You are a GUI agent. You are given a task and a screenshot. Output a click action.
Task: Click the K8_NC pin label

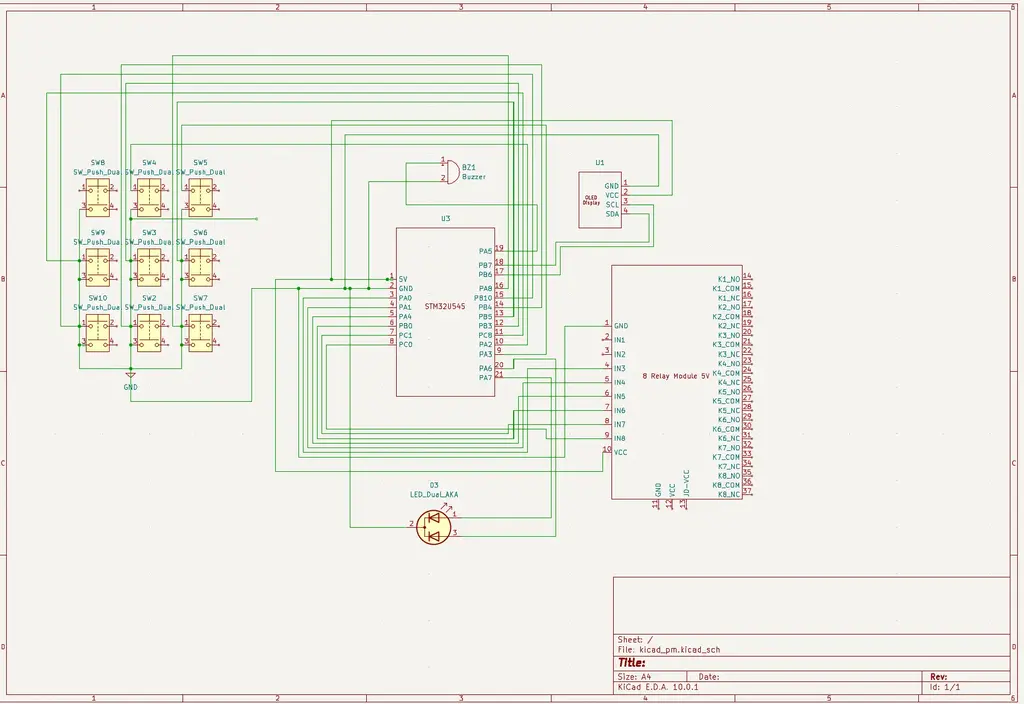point(729,494)
